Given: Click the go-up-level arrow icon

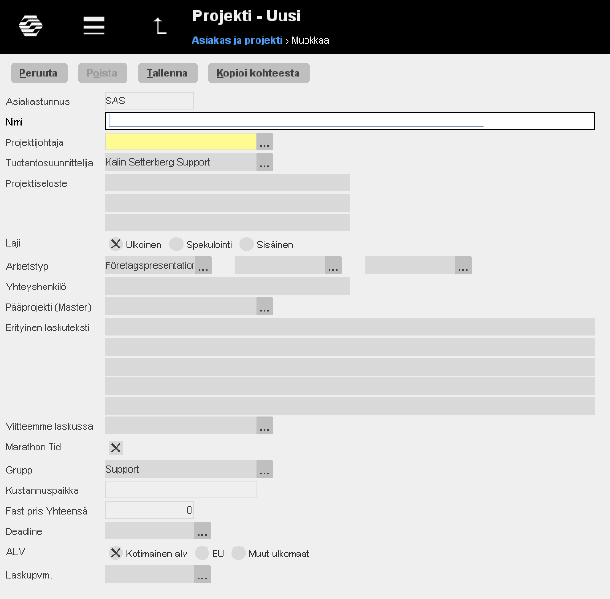Looking at the screenshot, I should click(160, 26).
